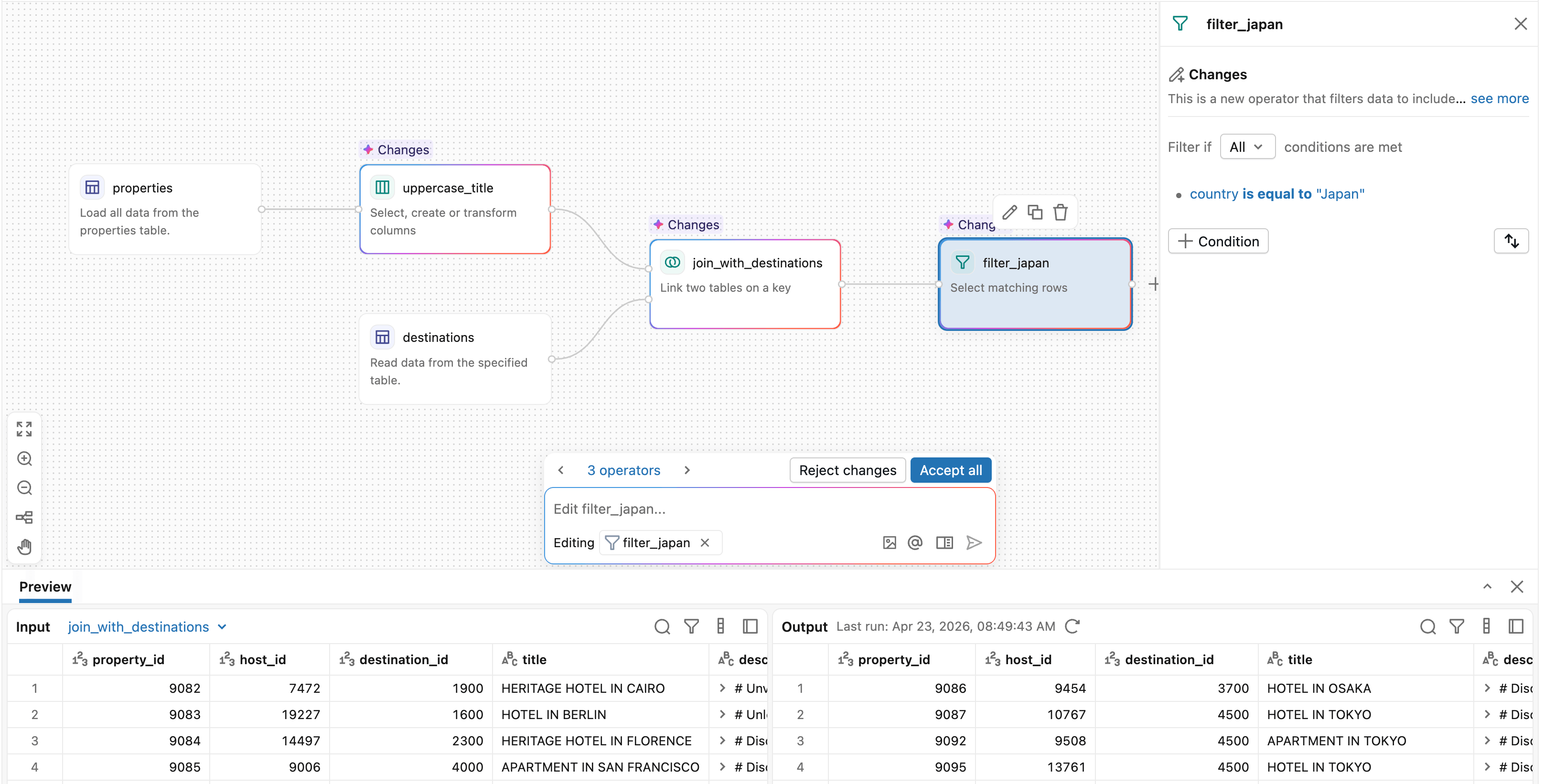Select the hand pan tool
Screen dimensions: 1544x784
coord(24,546)
